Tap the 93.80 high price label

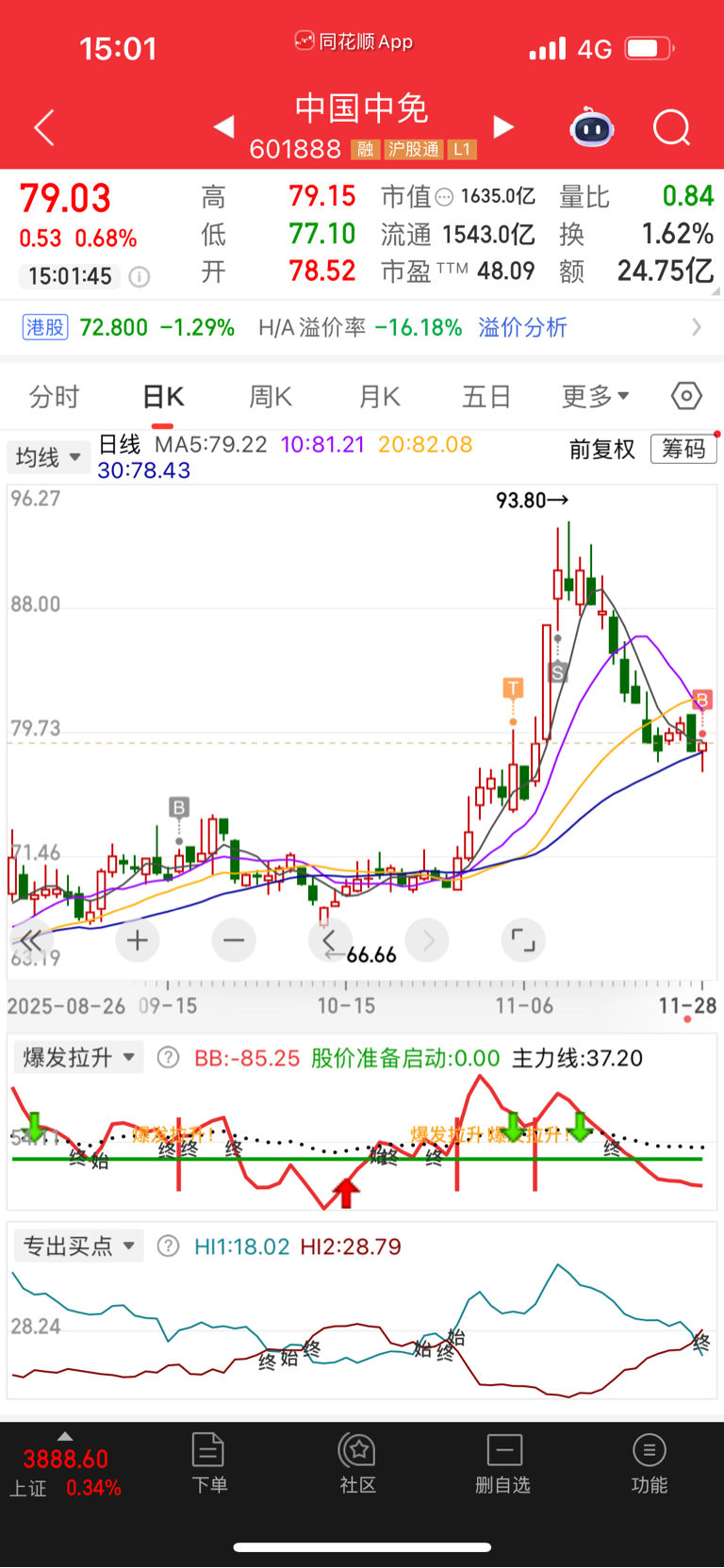click(x=533, y=500)
